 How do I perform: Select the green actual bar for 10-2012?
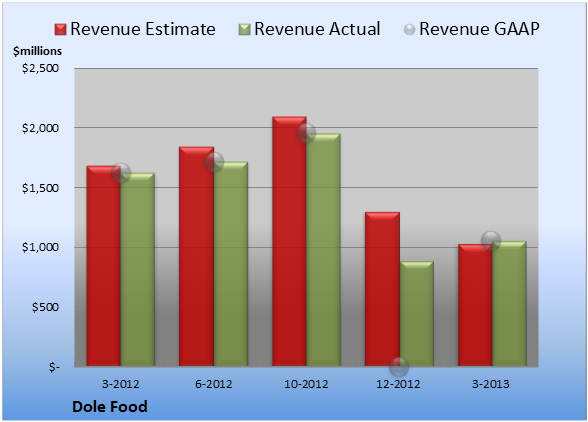tap(323, 250)
